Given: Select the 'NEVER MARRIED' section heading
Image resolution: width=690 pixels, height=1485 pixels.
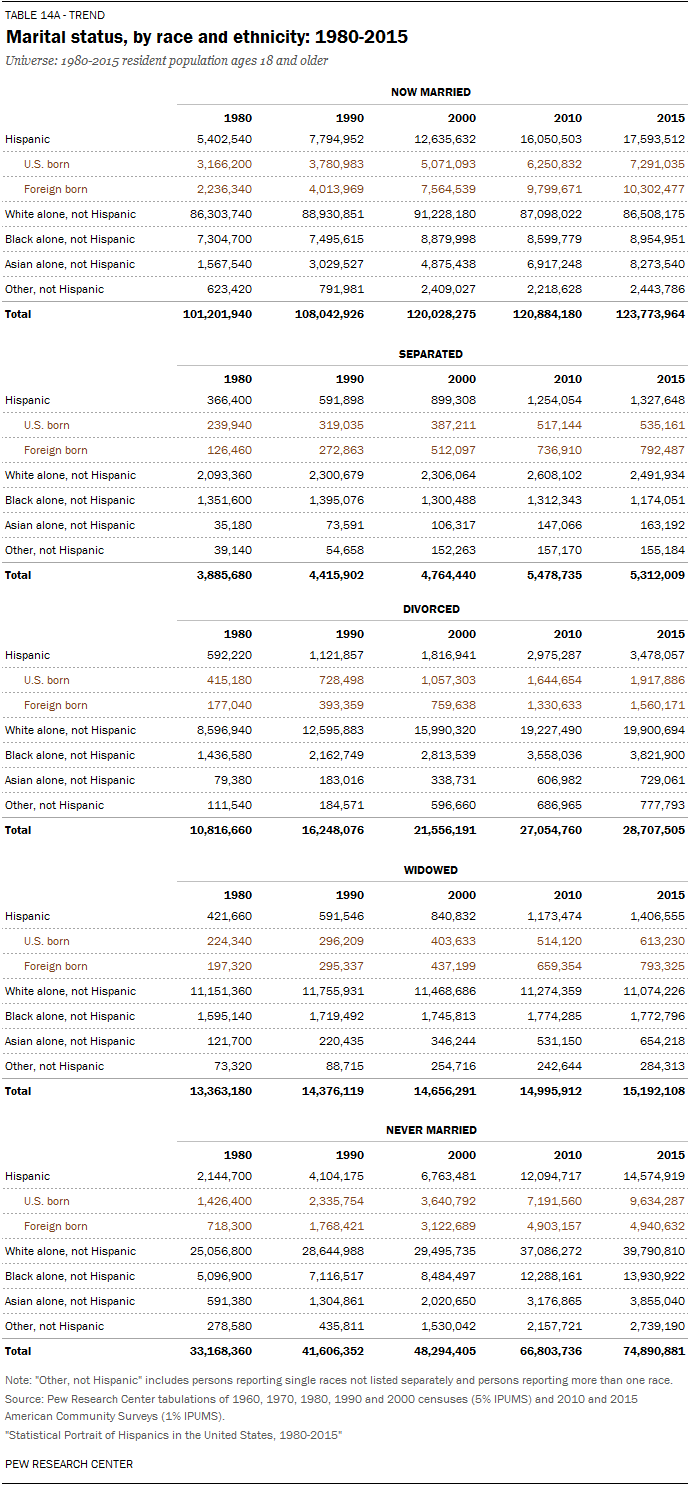Looking at the screenshot, I should coord(430,1130).
